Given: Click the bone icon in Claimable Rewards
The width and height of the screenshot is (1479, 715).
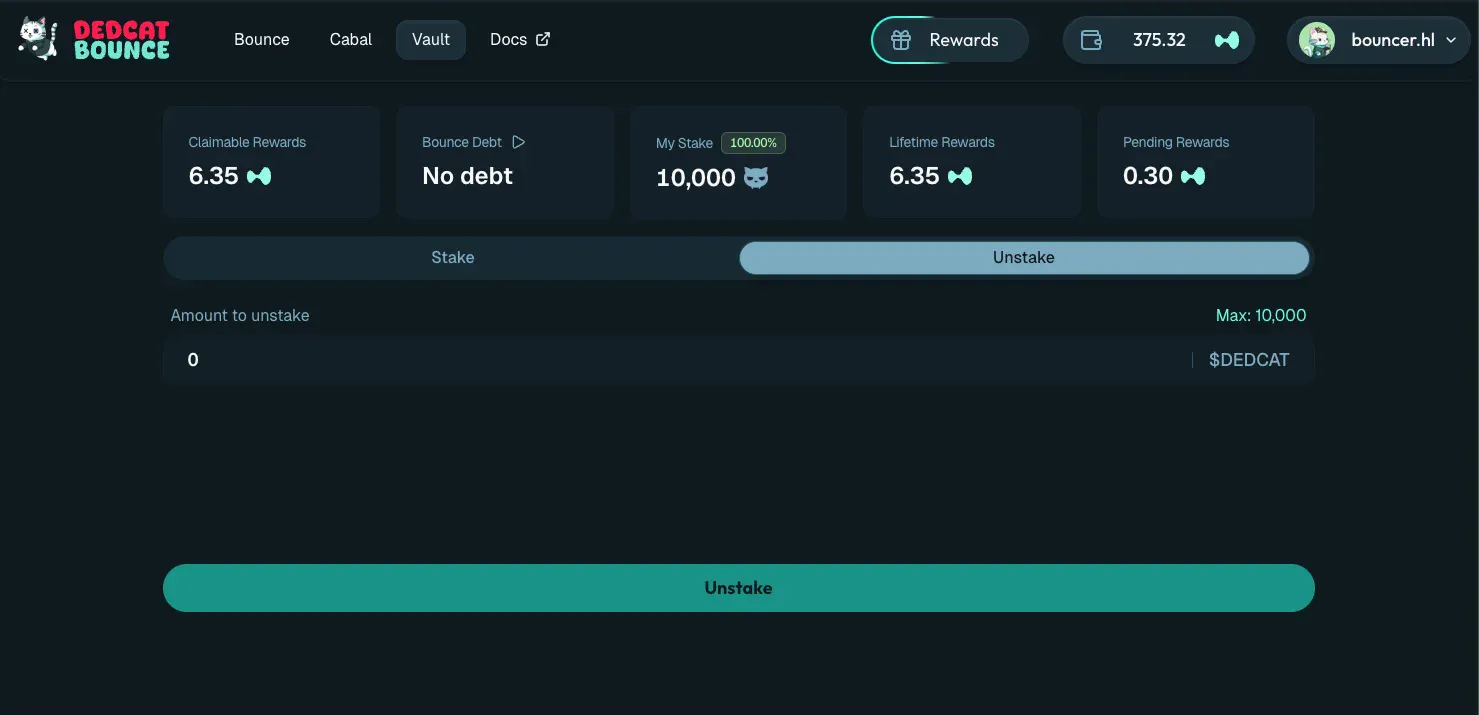Looking at the screenshot, I should pyautogui.click(x=259, y=176).
